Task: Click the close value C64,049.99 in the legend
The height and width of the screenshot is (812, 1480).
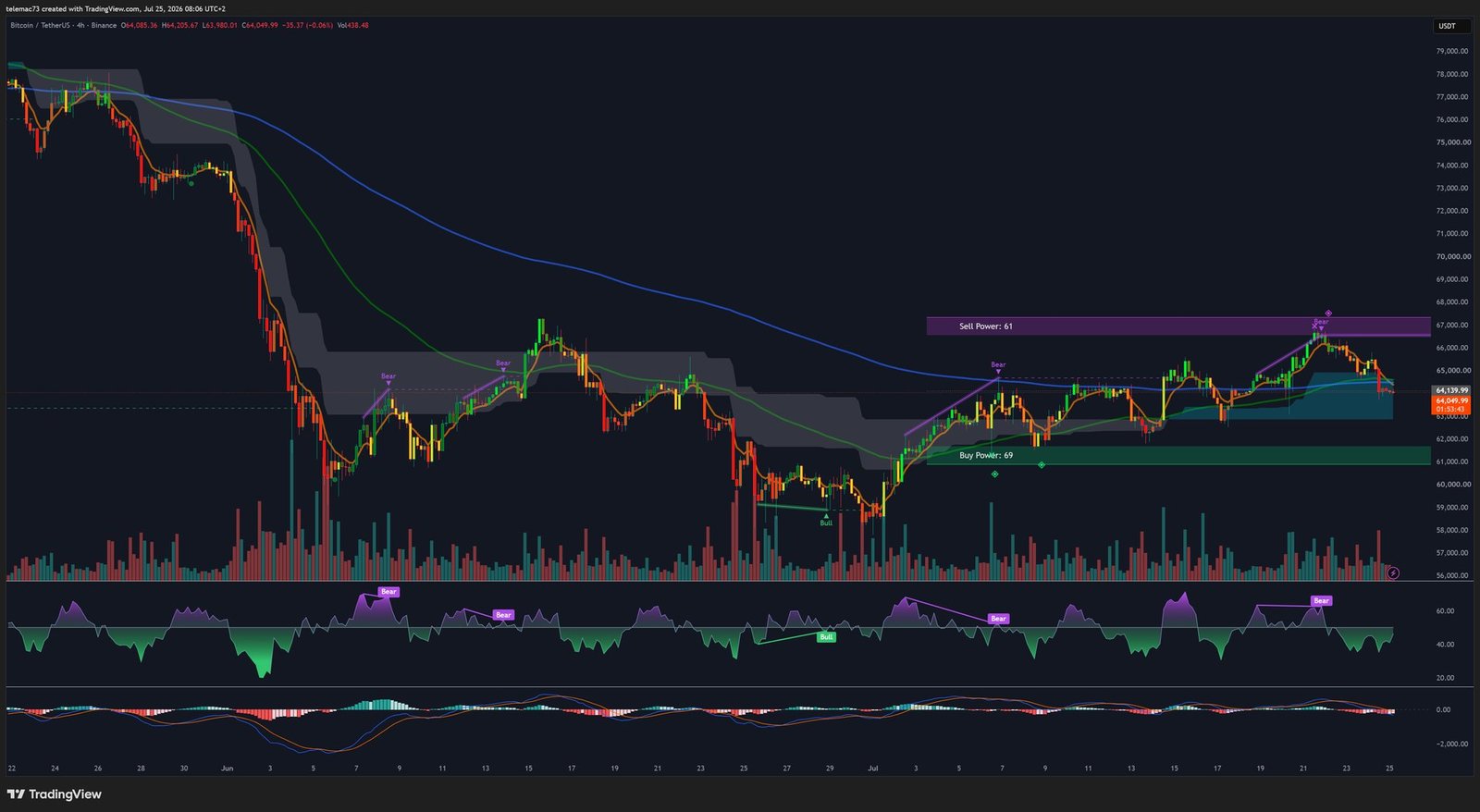Action: pos(260,25)
